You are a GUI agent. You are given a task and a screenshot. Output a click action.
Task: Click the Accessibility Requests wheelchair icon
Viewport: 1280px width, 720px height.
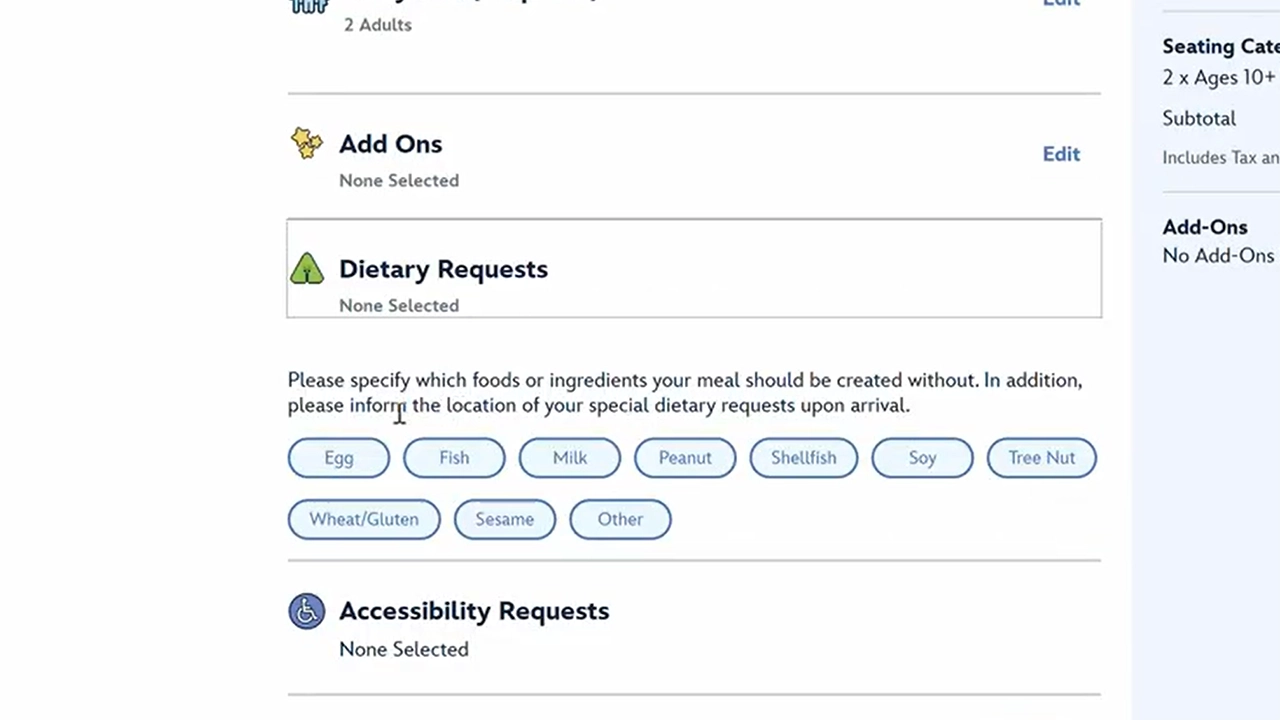pos(307,610)
